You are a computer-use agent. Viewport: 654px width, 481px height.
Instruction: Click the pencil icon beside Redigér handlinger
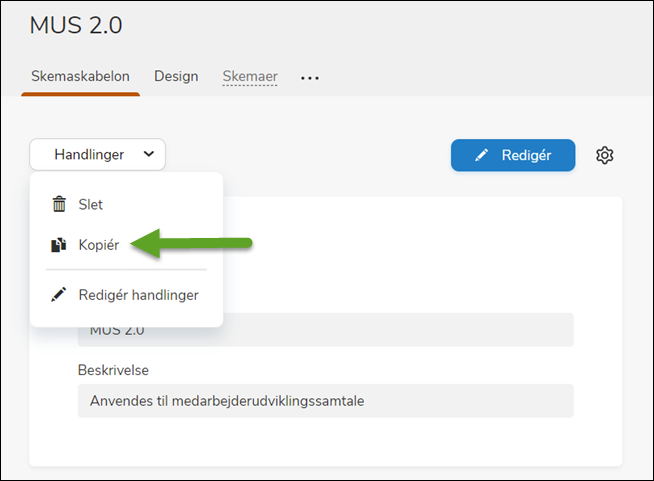59,295
